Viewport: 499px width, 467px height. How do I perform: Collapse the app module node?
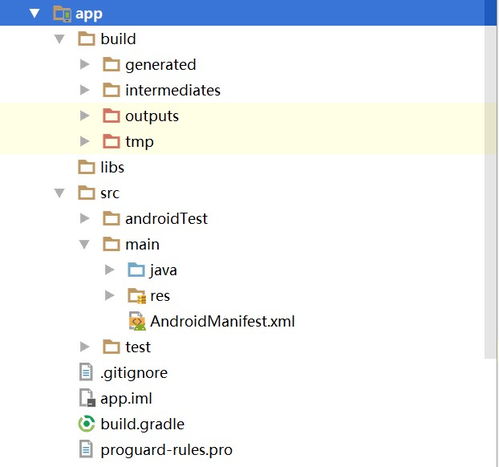tap(34, 14)
